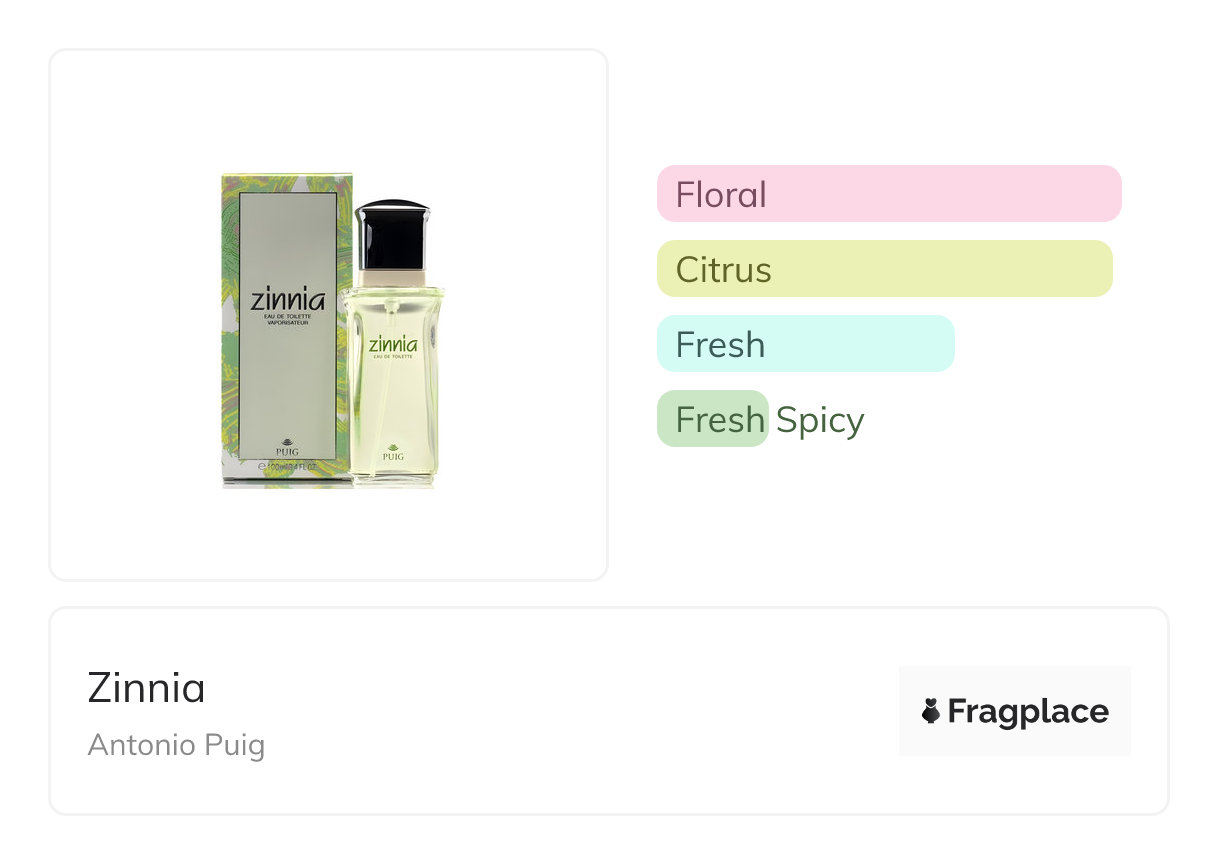Click the word Spicy beside the green bar
1218x864 pixels.
820,420
